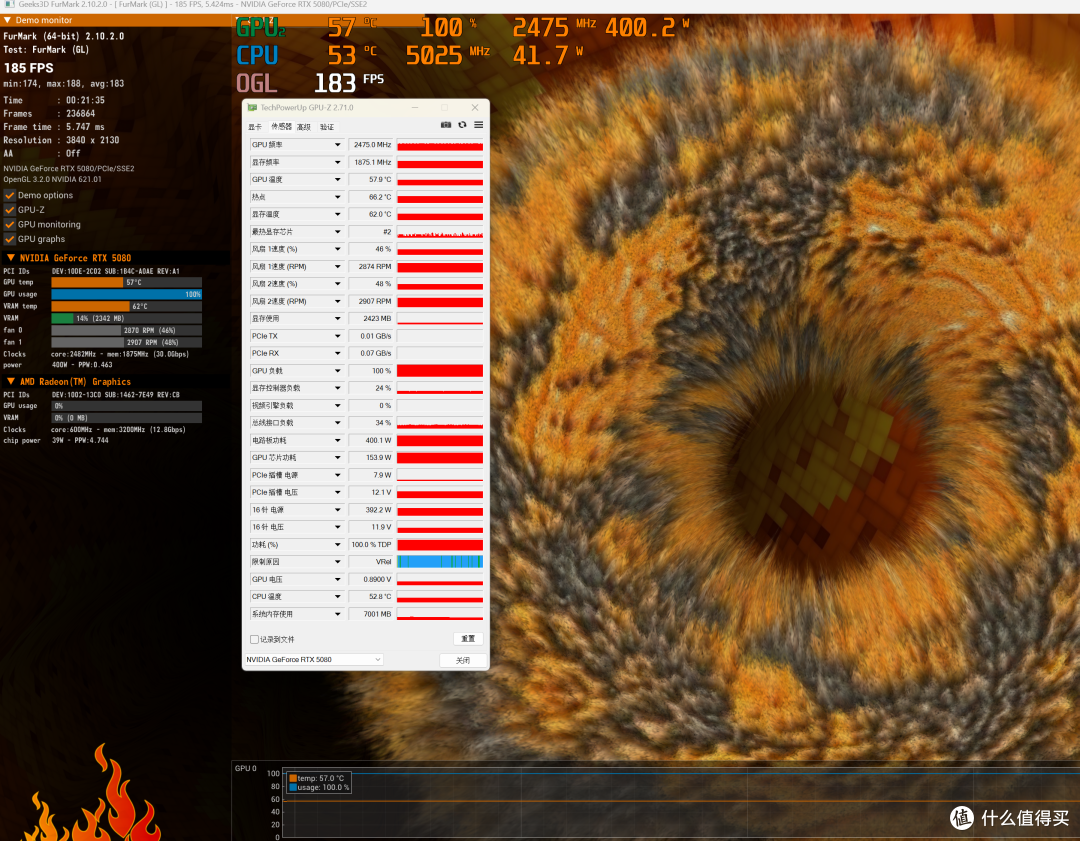
Task: Open the 16 针 电源 sensor dropdown
Action: pos(338,510)
